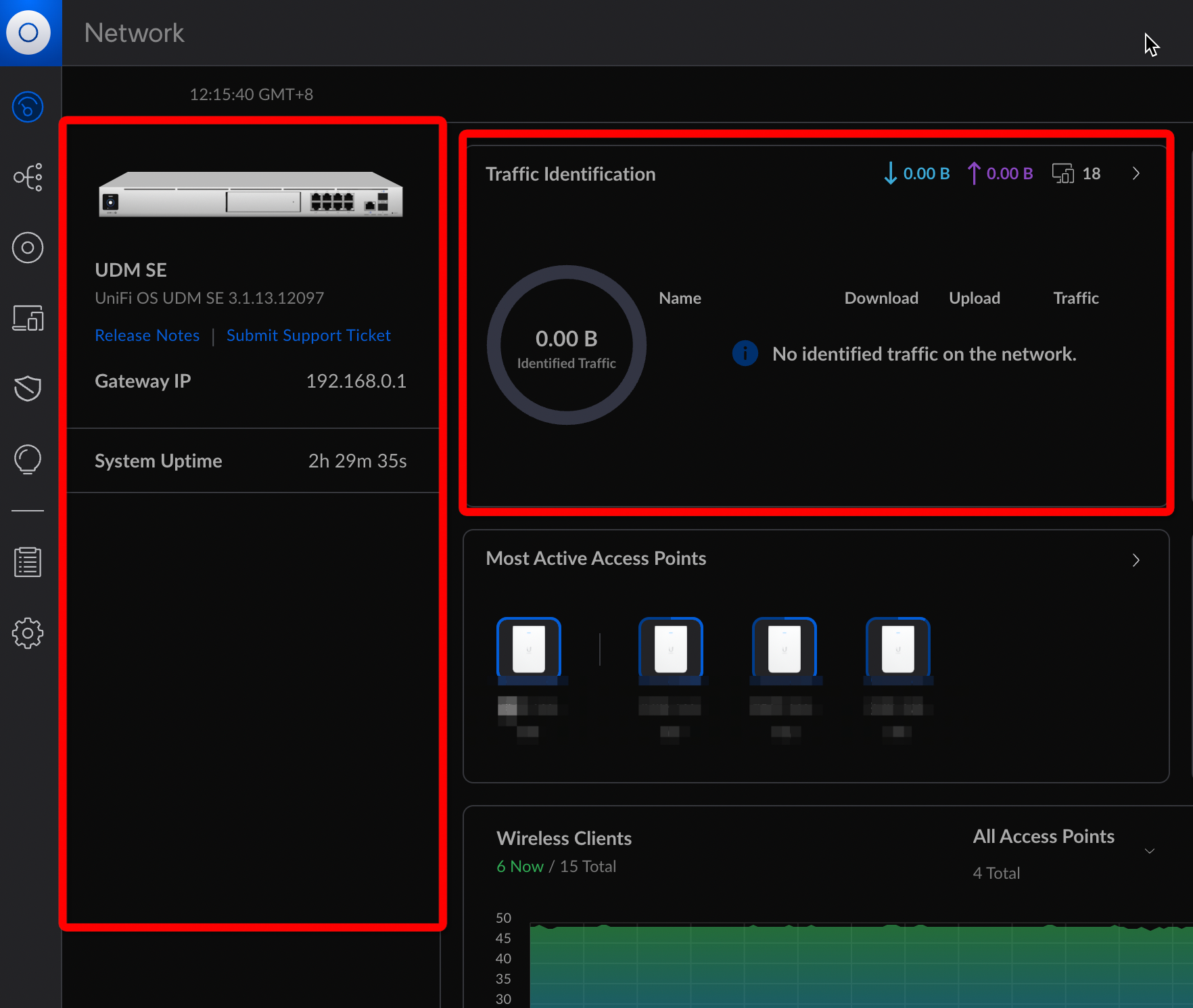Open the Security shield icon in sidebar
Viewport: 1193px width, 1008px height.
point(28,388)
